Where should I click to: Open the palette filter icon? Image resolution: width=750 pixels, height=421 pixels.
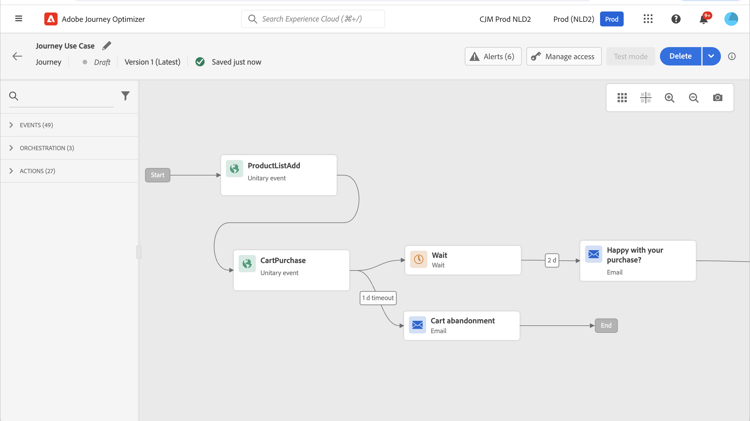pyautogui.click(x=125, y=96)
